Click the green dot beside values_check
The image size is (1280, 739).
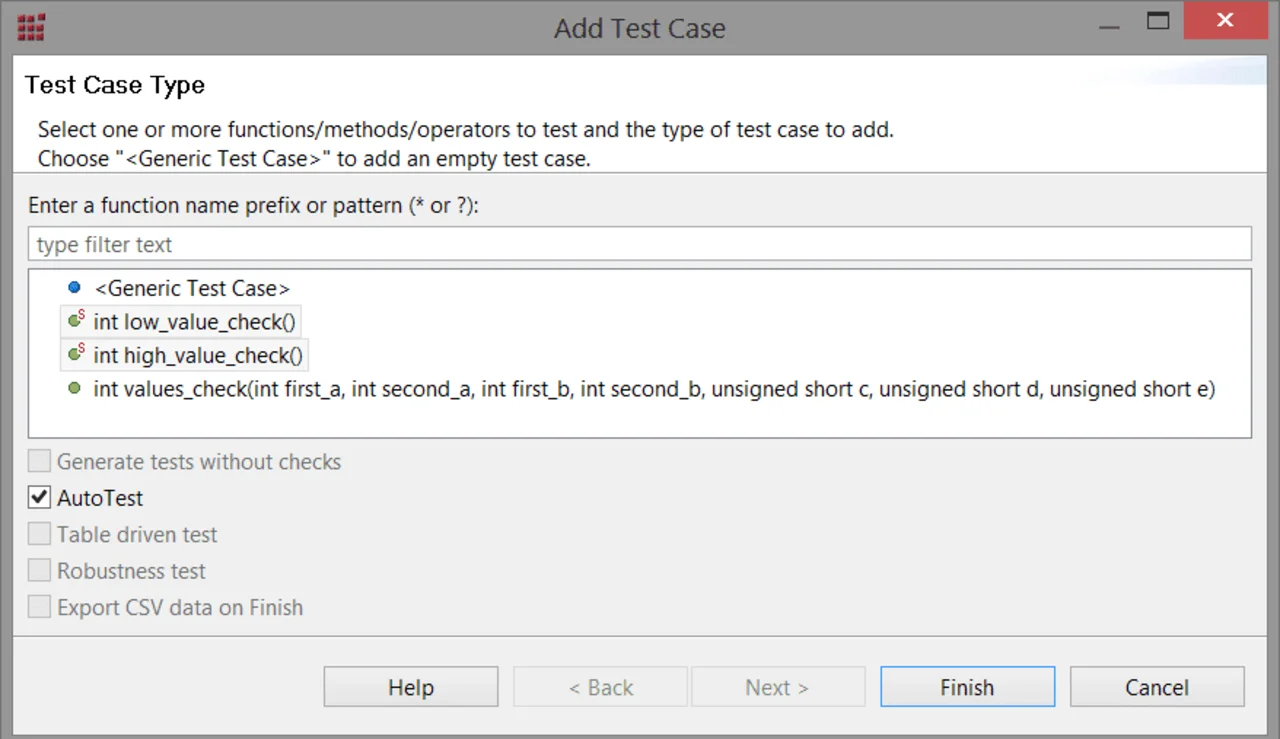74,389
